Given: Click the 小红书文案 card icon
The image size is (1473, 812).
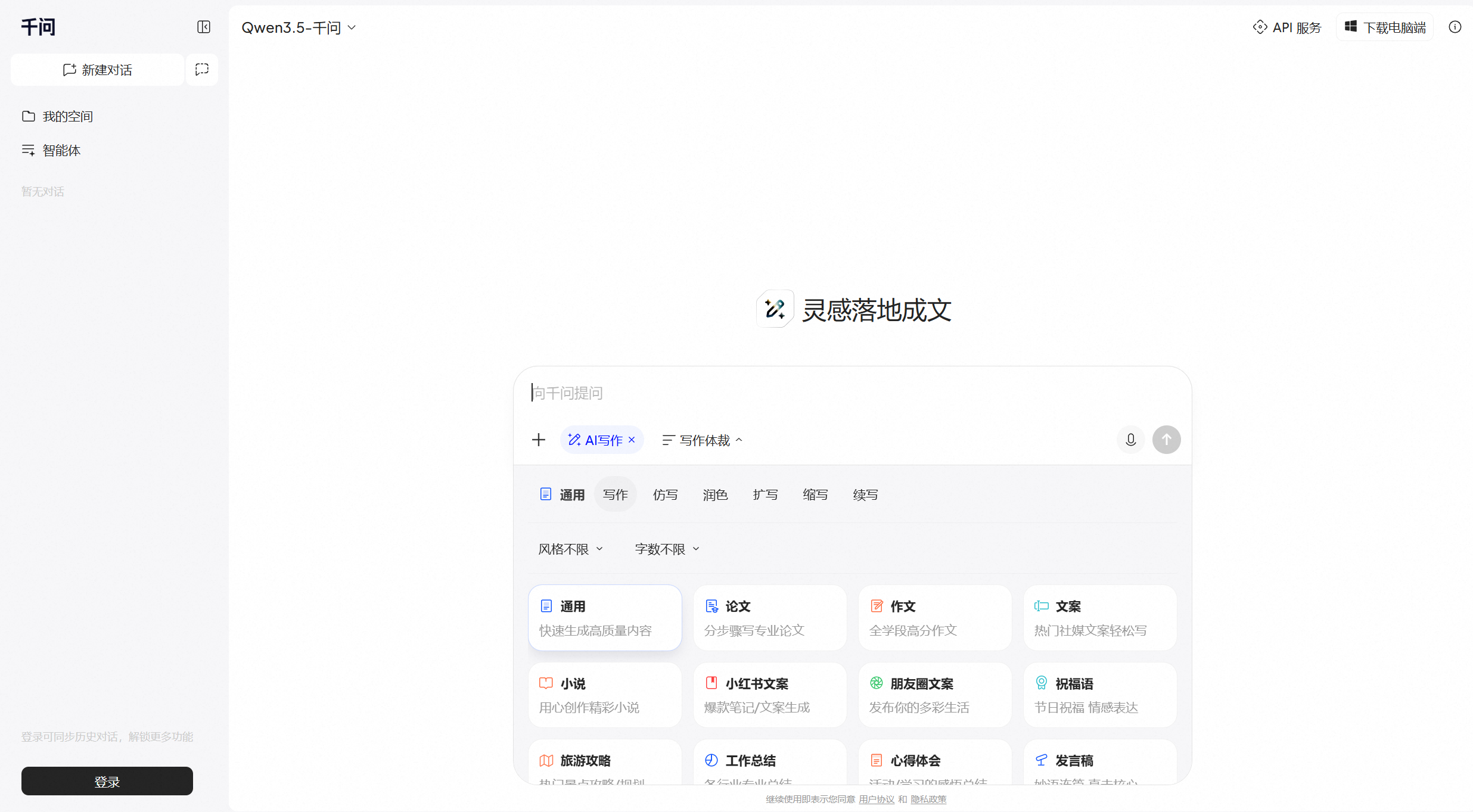Looking at the screenshot, I should coord(711,683).
